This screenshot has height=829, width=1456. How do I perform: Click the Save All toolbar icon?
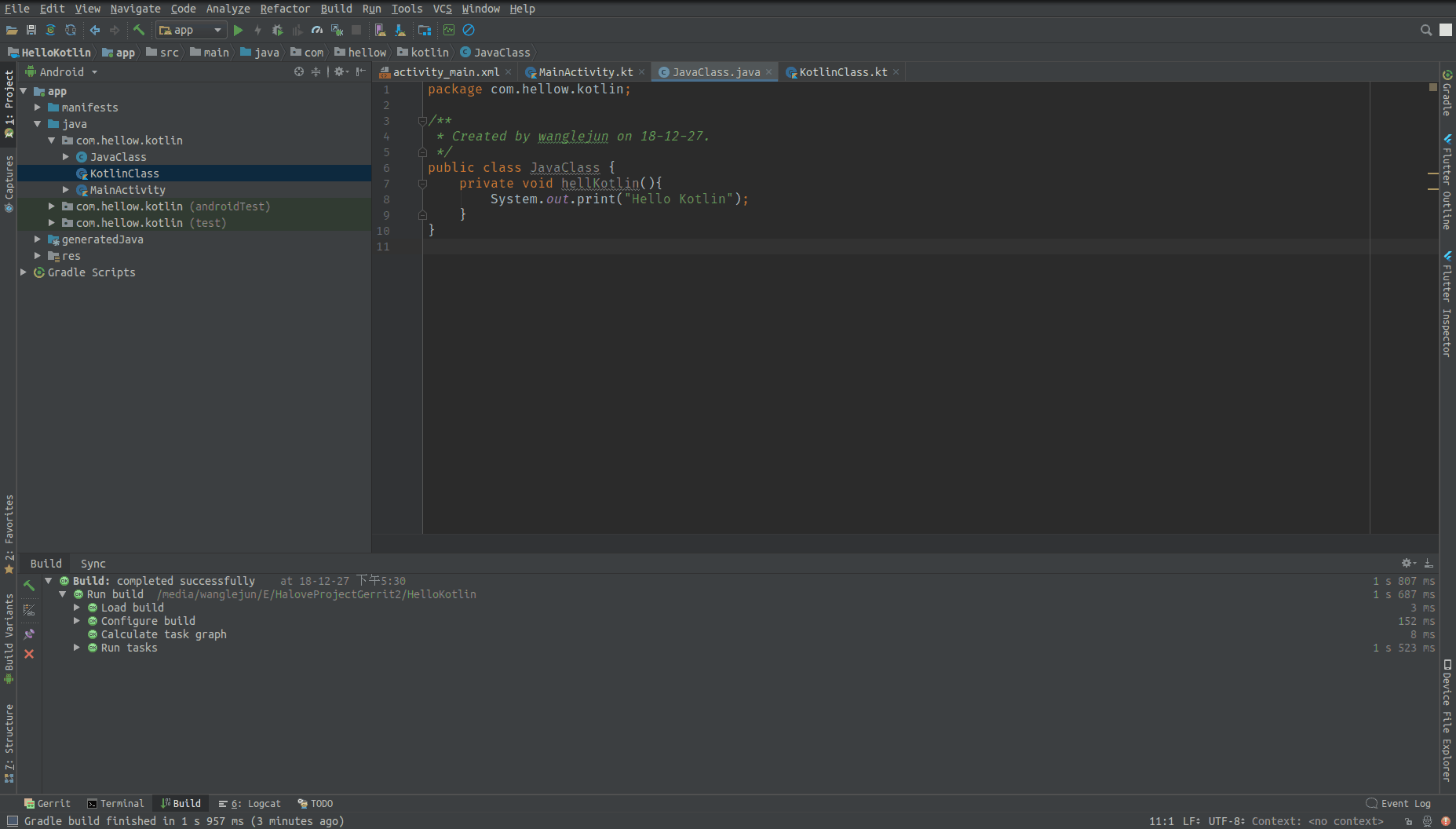tap(31, 30)
